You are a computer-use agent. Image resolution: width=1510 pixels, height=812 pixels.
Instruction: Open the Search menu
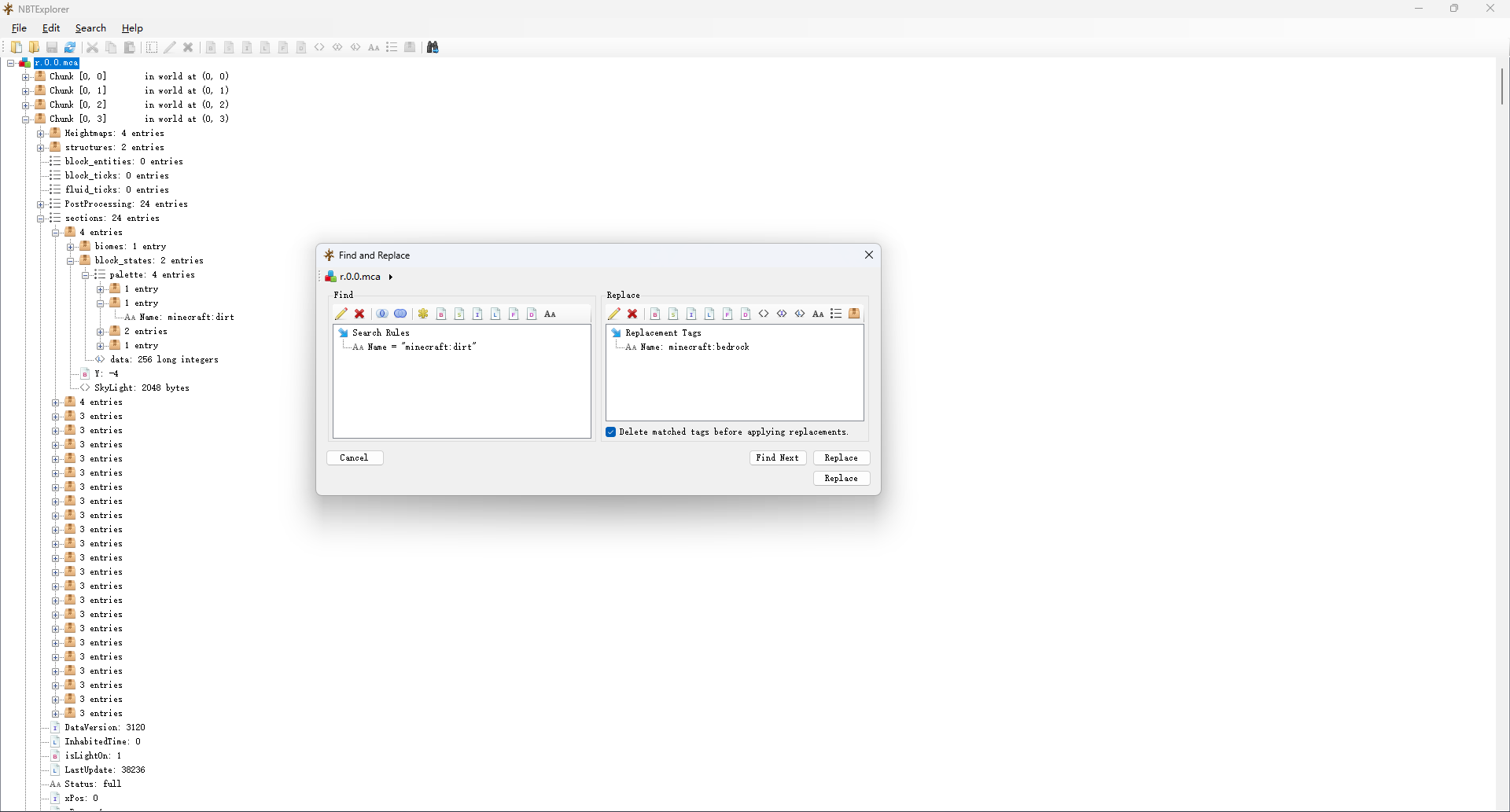tap(90, 28)
